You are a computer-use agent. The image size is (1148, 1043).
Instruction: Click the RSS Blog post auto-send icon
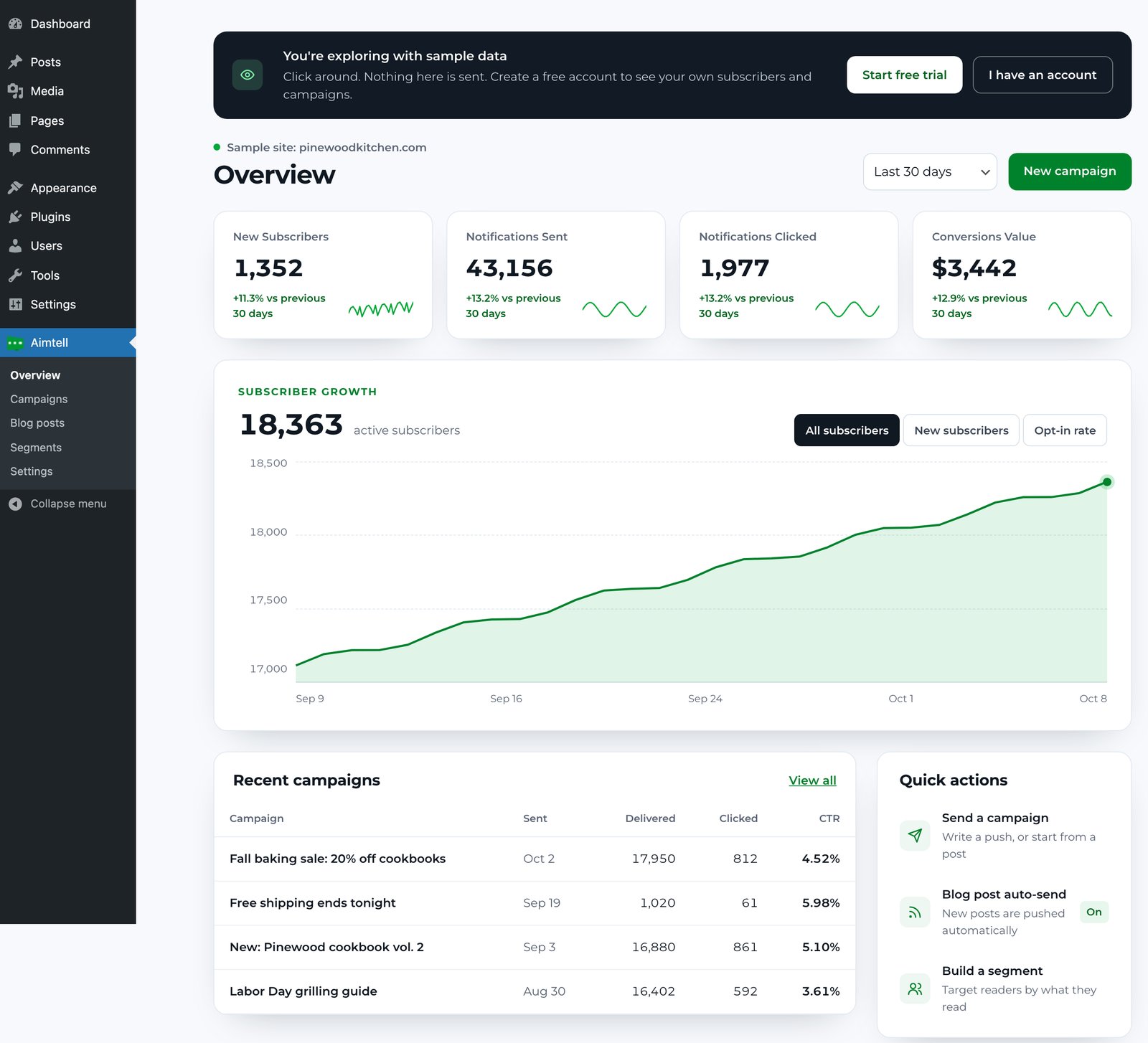(x=915, y=912)
